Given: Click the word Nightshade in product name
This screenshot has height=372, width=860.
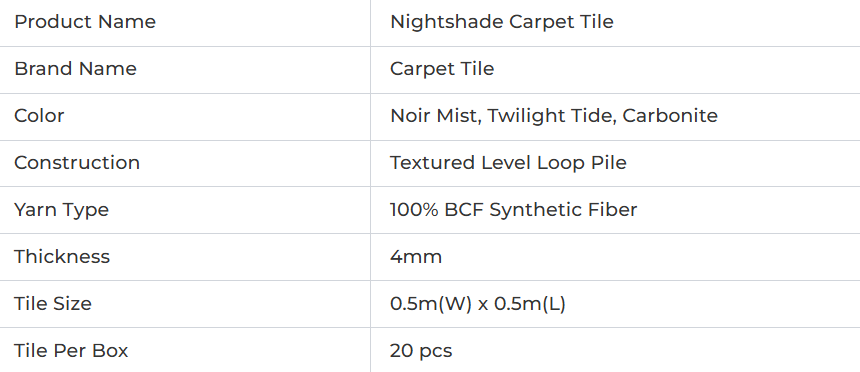Looking at the screenshot, I should (447, 22).
